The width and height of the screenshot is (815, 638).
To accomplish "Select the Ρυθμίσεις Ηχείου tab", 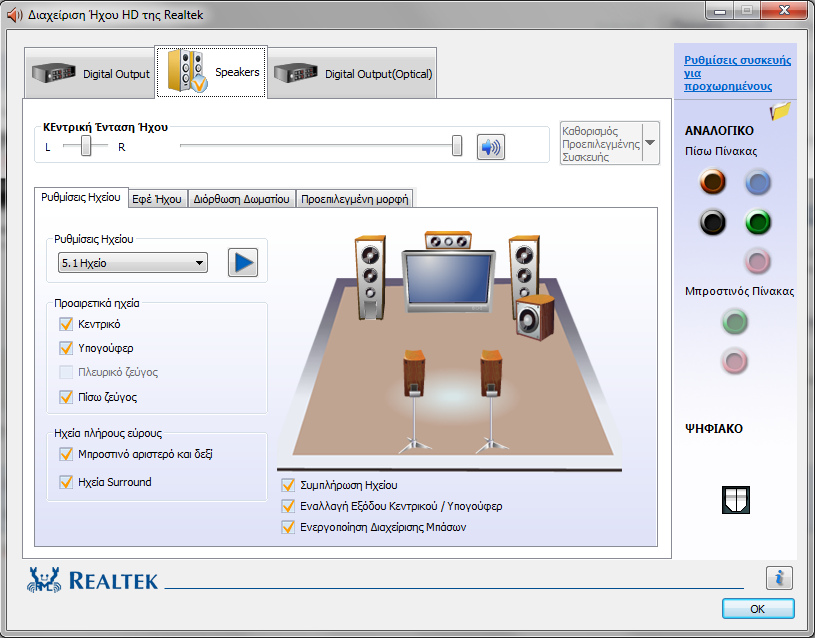I will pos(81,197).
